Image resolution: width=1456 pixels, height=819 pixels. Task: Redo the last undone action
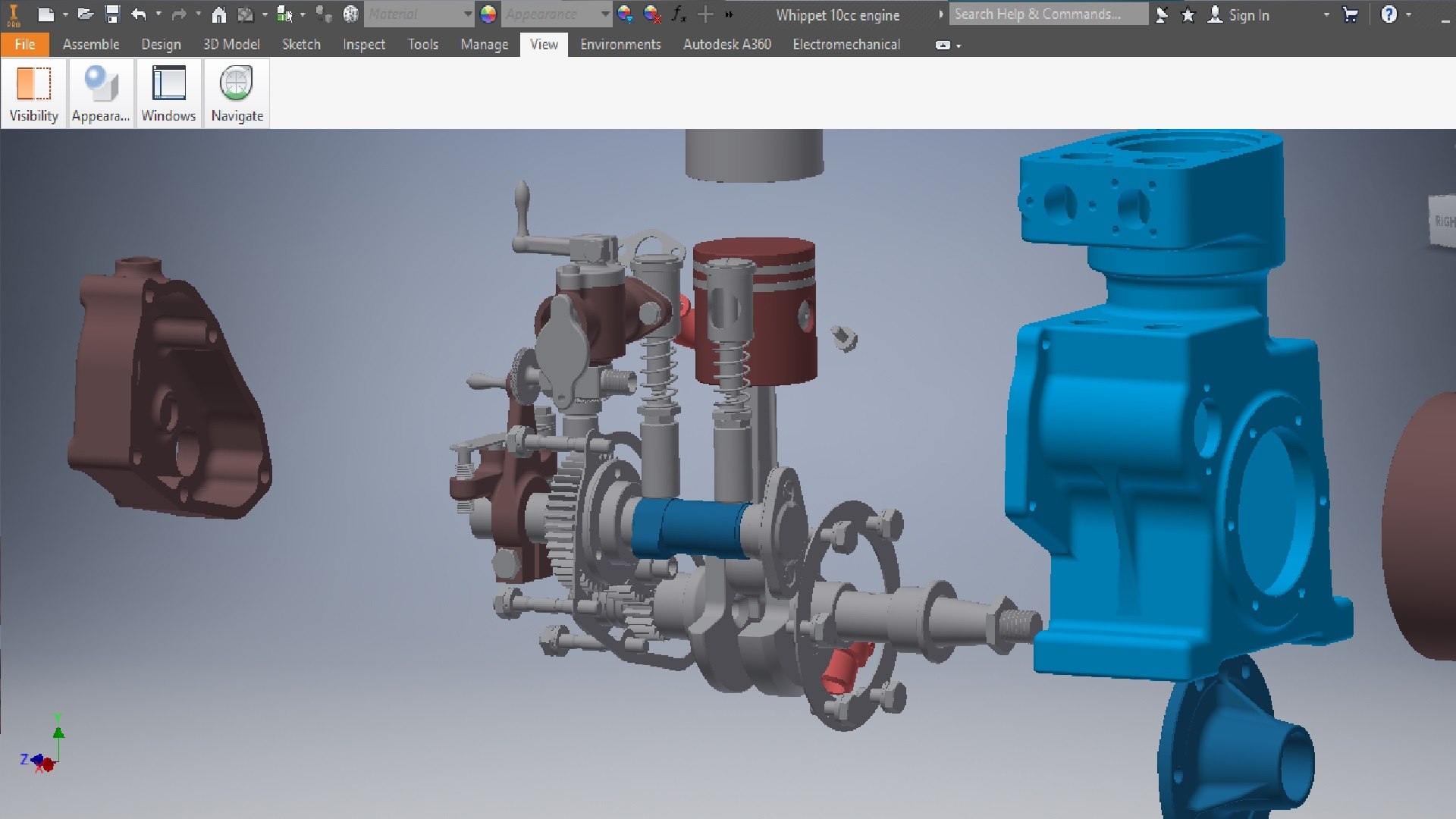[179, 14]
